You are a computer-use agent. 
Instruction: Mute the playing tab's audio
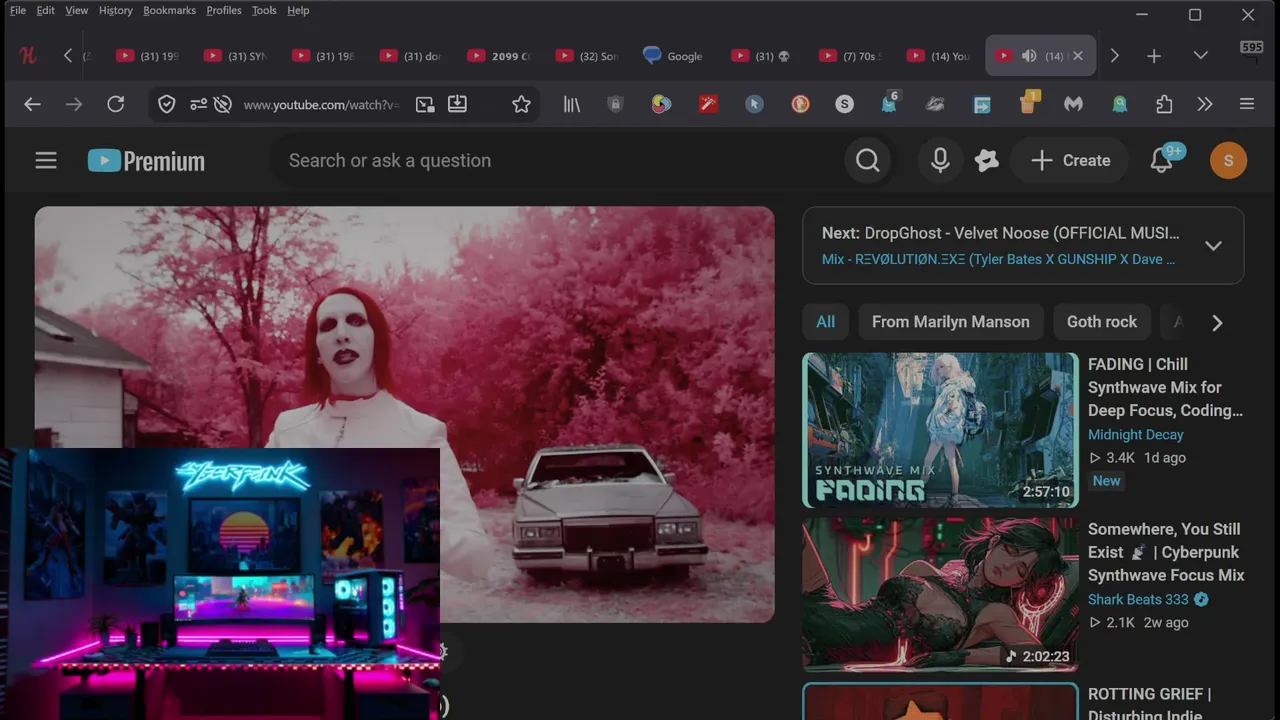click(x=1028, y=56)
